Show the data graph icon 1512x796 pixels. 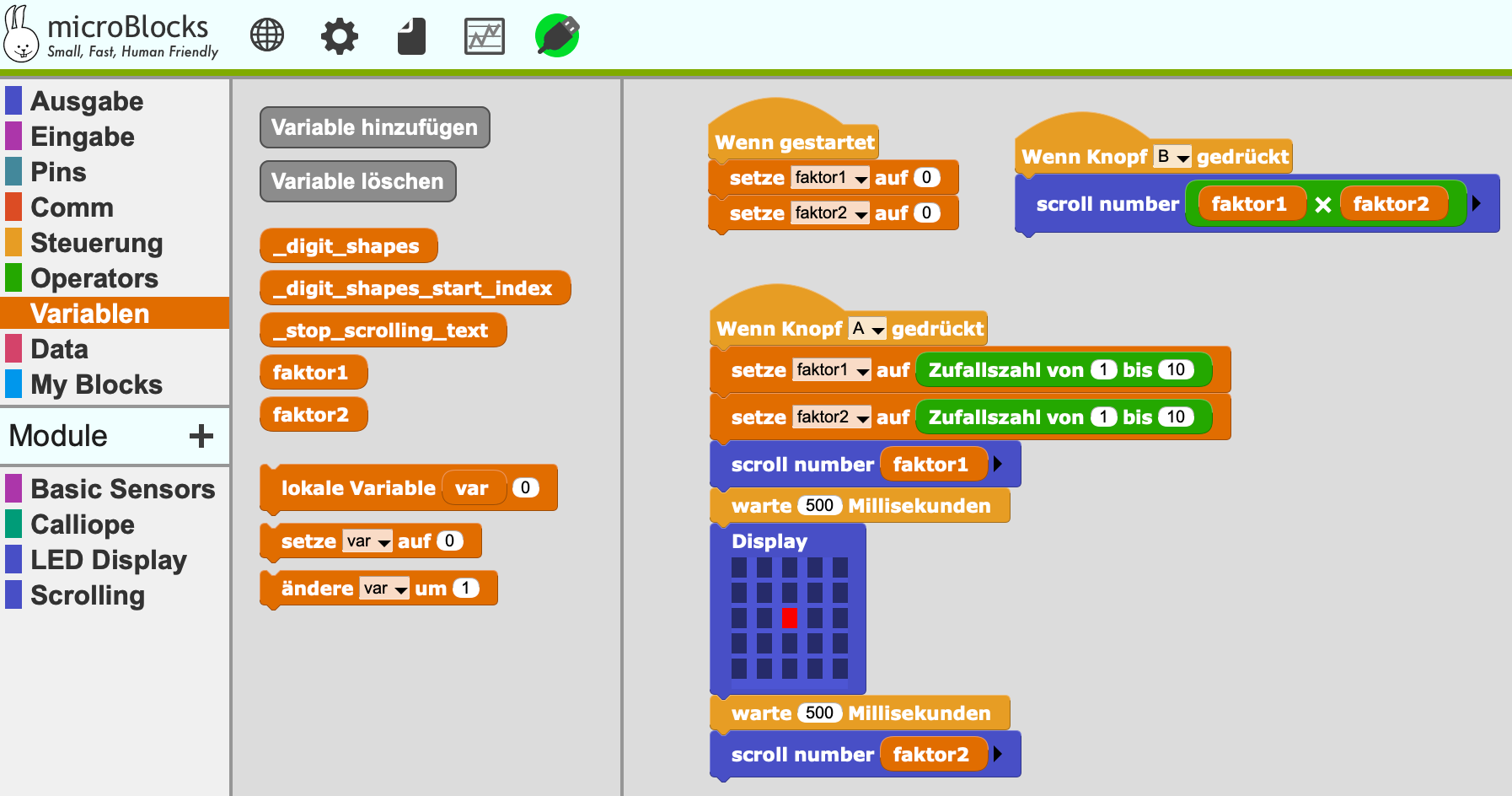tap(485, 36)
